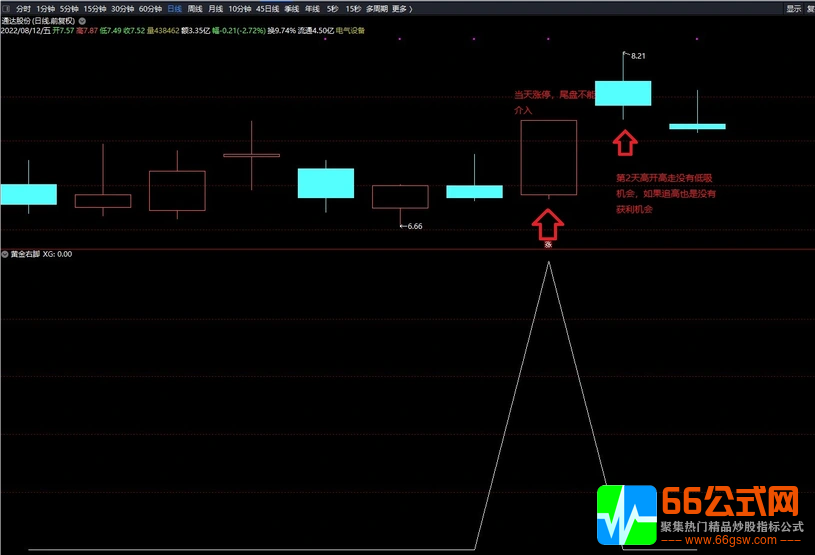
Task: Choose the 月线 monthly period
Action: (x=215, y=8)
